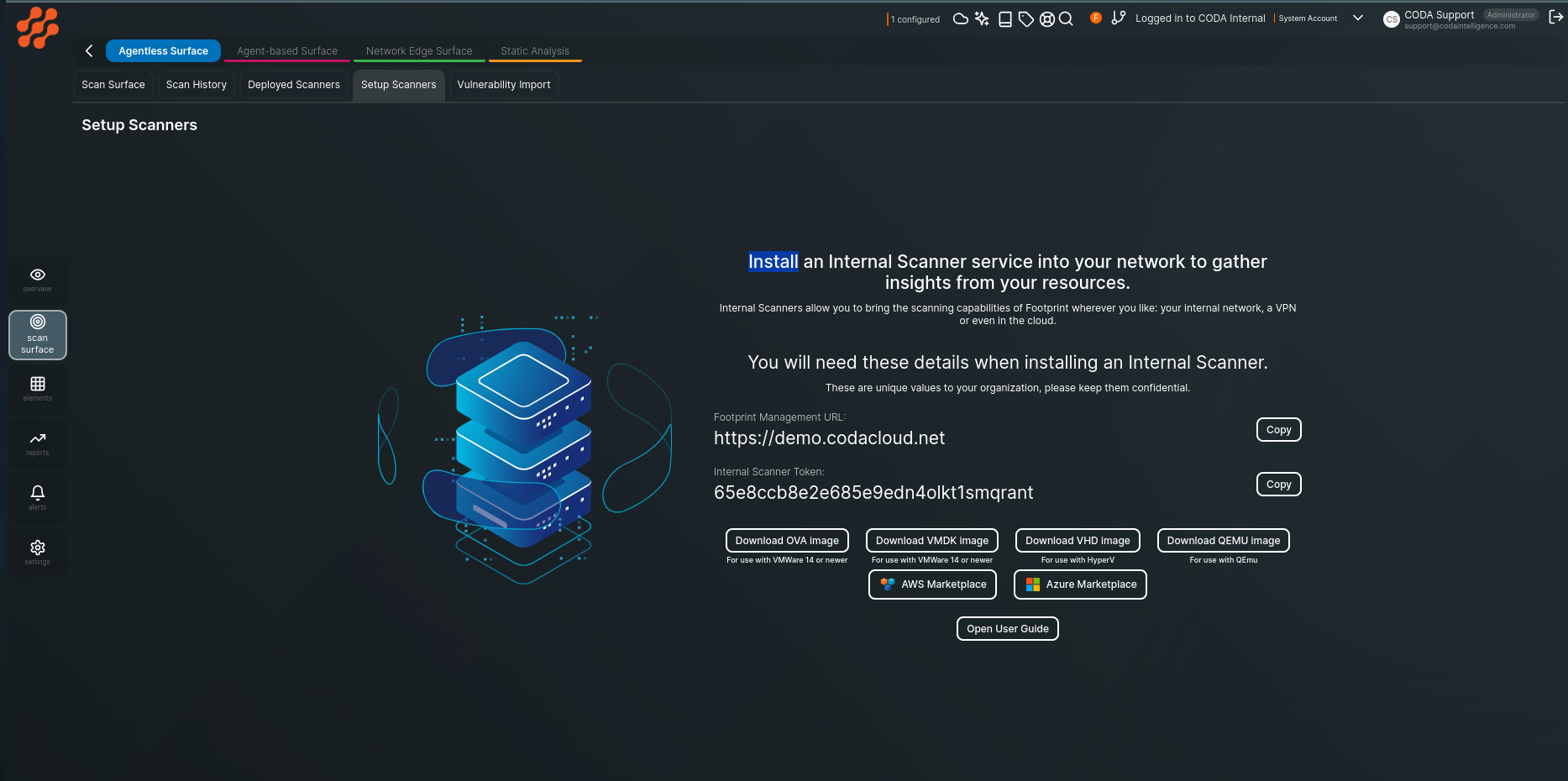Open the overview panel in the sidebar
Viewport: 1568px width, 781px height.
[37, 280]
